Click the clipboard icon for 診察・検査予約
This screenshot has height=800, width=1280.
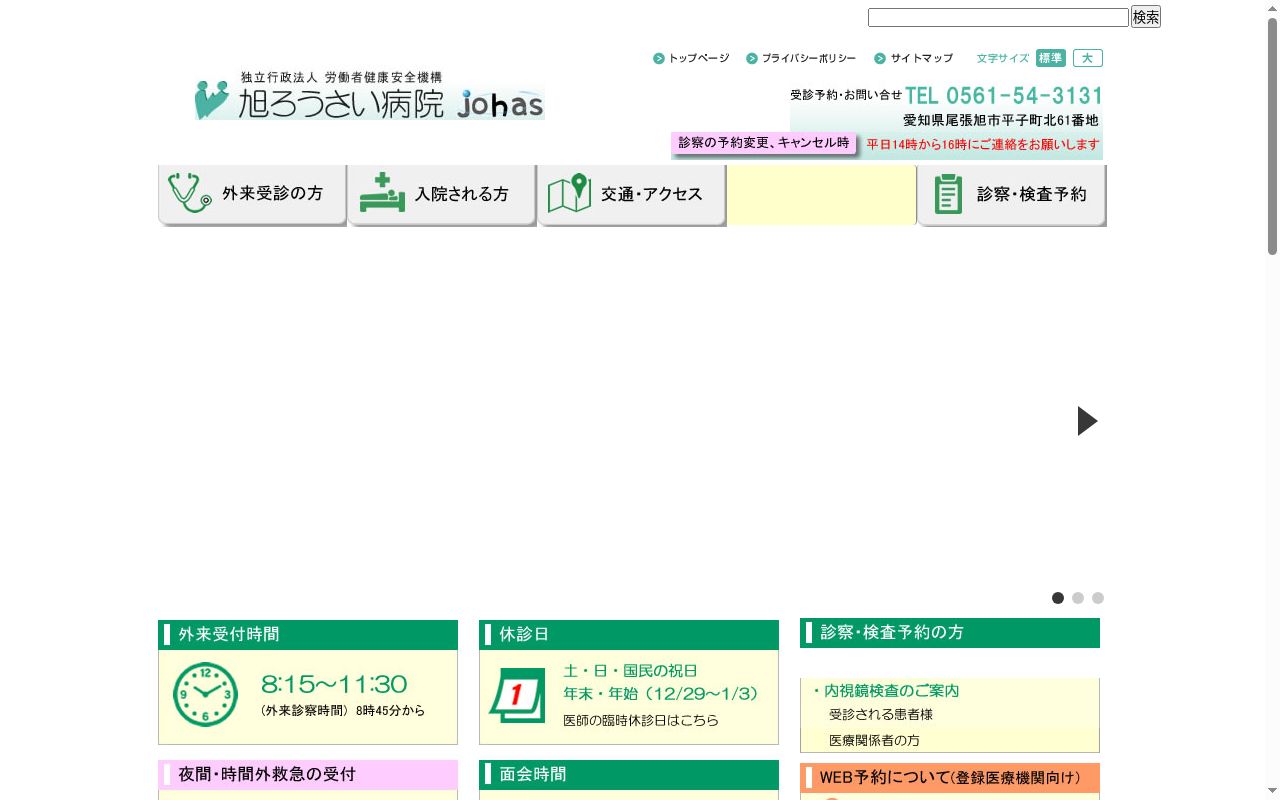pyautogui.click(x=948, y=194)
